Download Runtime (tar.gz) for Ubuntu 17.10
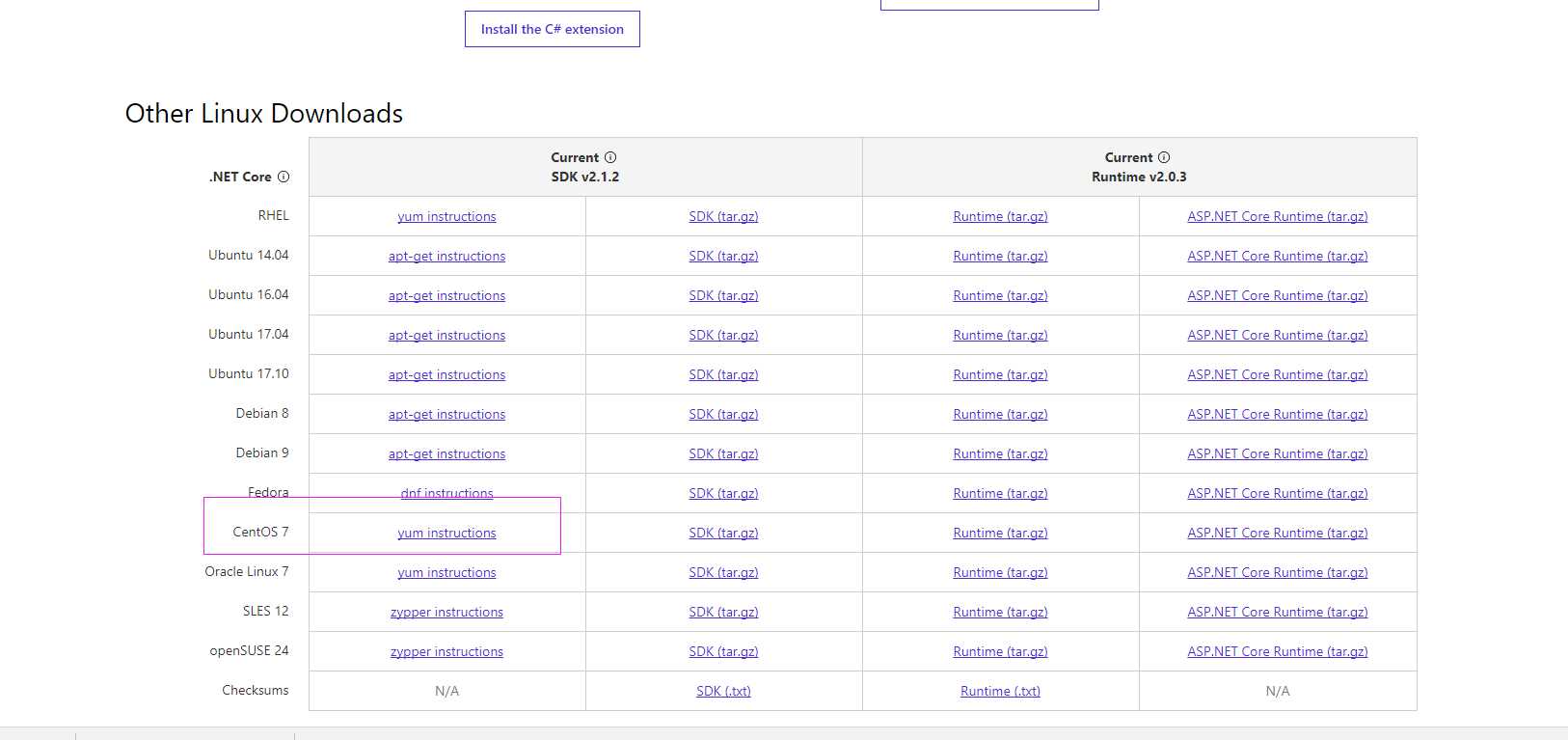1568x740 pixels. pos(1000,374)
